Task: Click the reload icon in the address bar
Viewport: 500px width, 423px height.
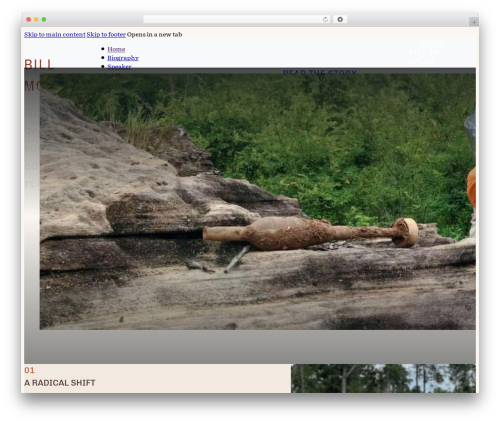Action: pyautogui.click(x=325, y=20)
